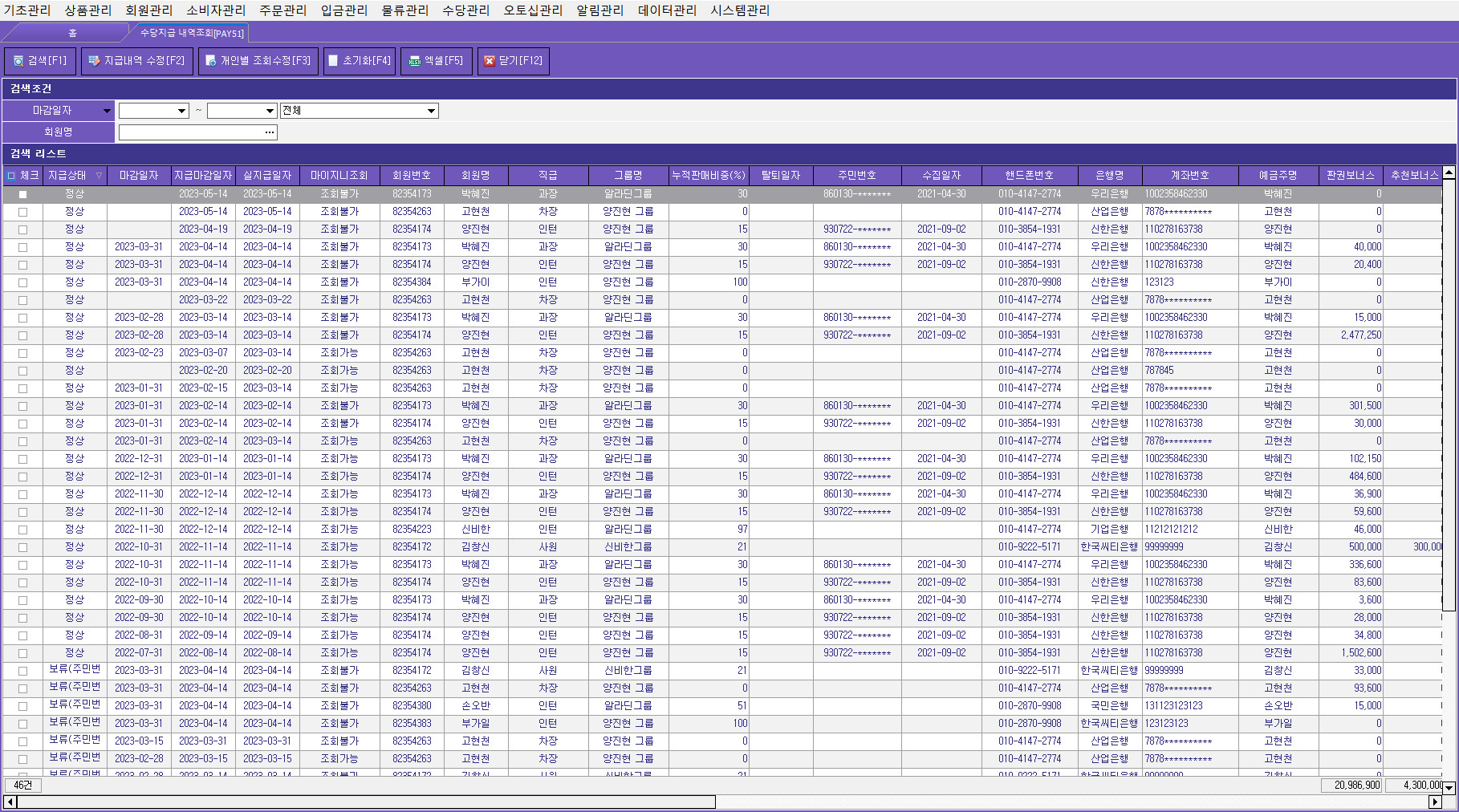Sort by the 회원번호 column header

pos(412,176)
